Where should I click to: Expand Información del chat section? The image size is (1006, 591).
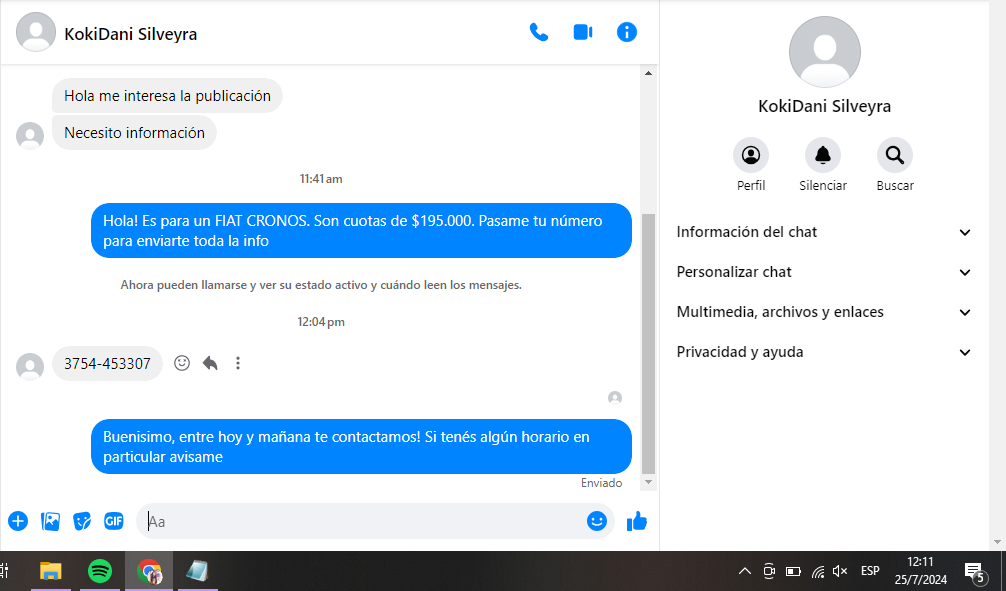pos(824,232)
